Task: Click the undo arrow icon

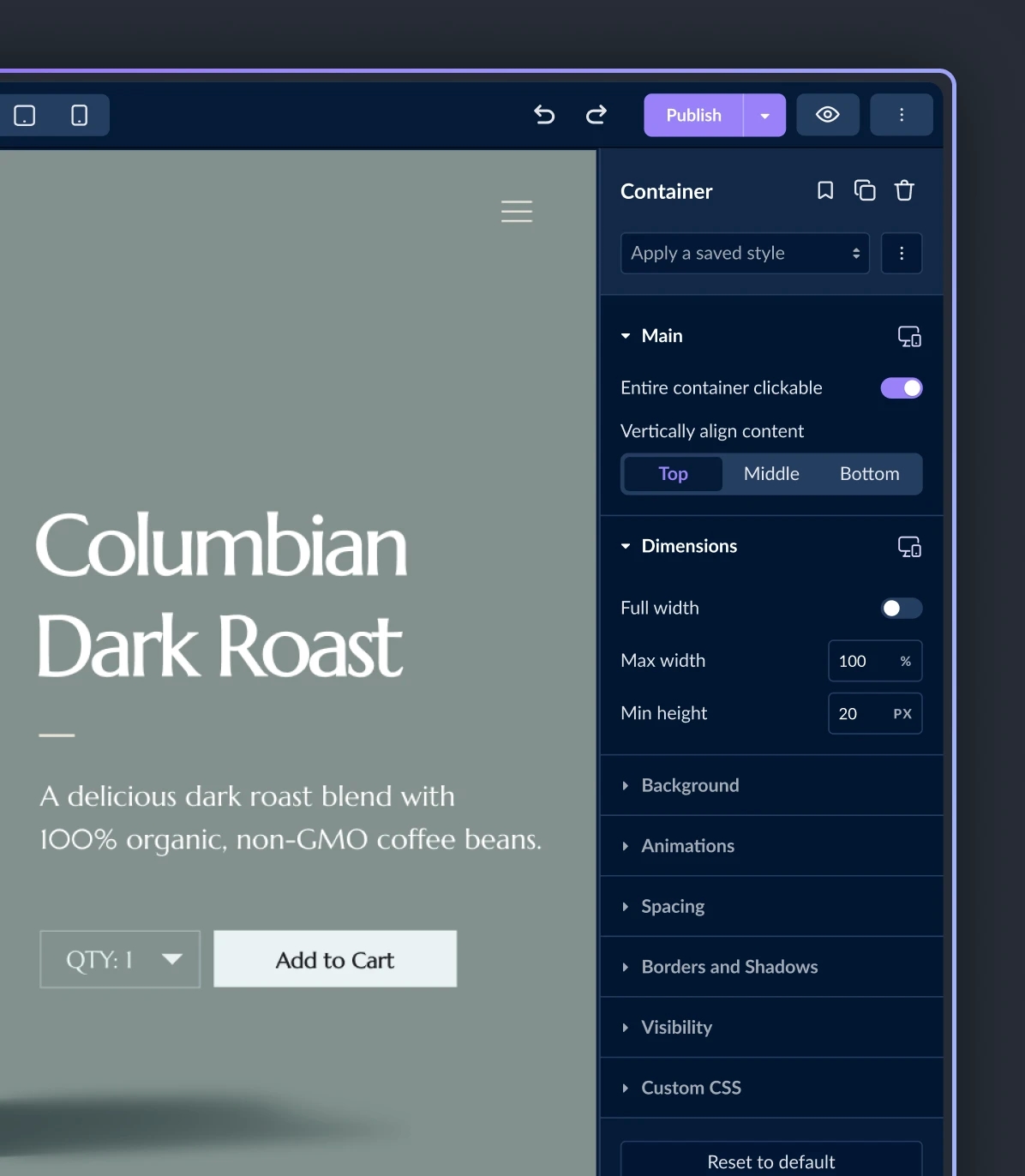Action: pos(544,115)
